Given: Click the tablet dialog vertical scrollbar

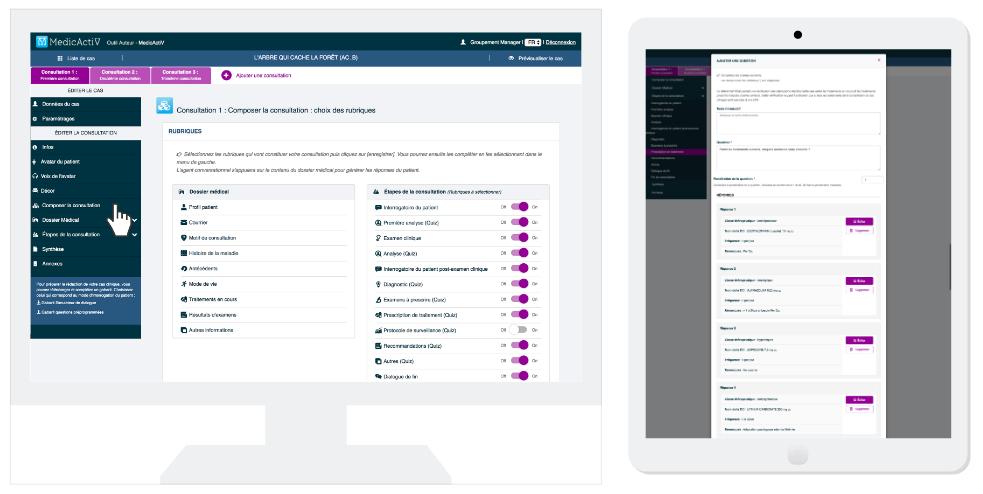Looking at the screenshot, I should point(950,266).
